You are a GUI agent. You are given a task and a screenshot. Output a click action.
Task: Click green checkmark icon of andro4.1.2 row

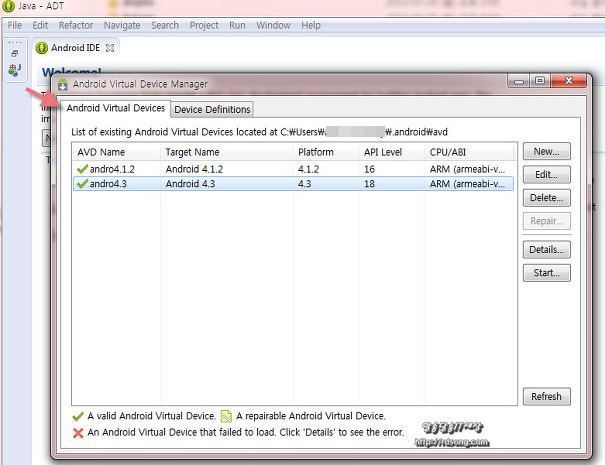point(82,169)
